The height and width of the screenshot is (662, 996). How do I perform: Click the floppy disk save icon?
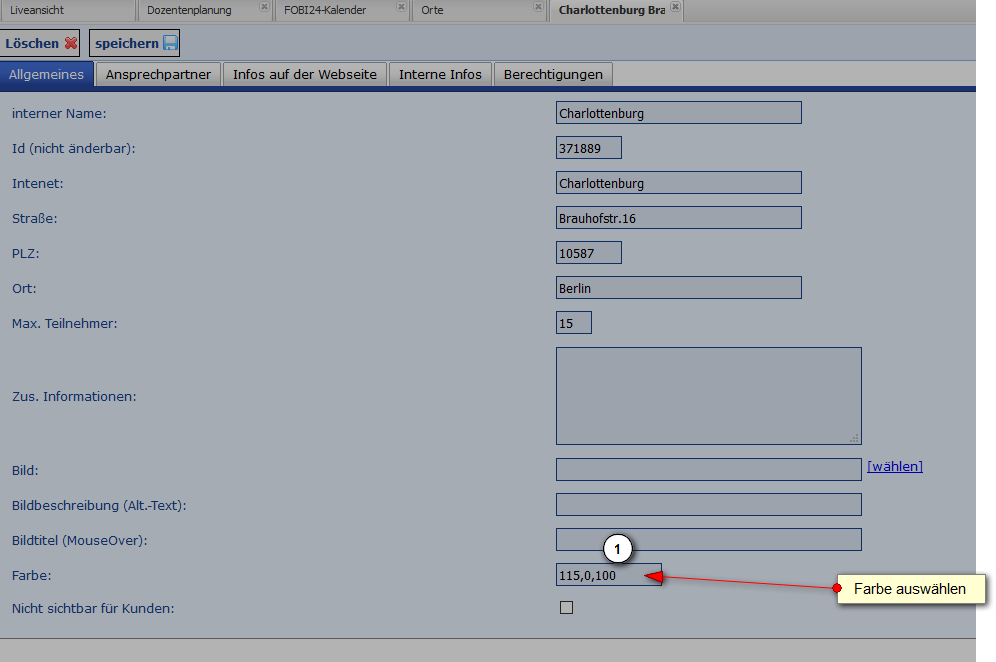click(170, 44)
